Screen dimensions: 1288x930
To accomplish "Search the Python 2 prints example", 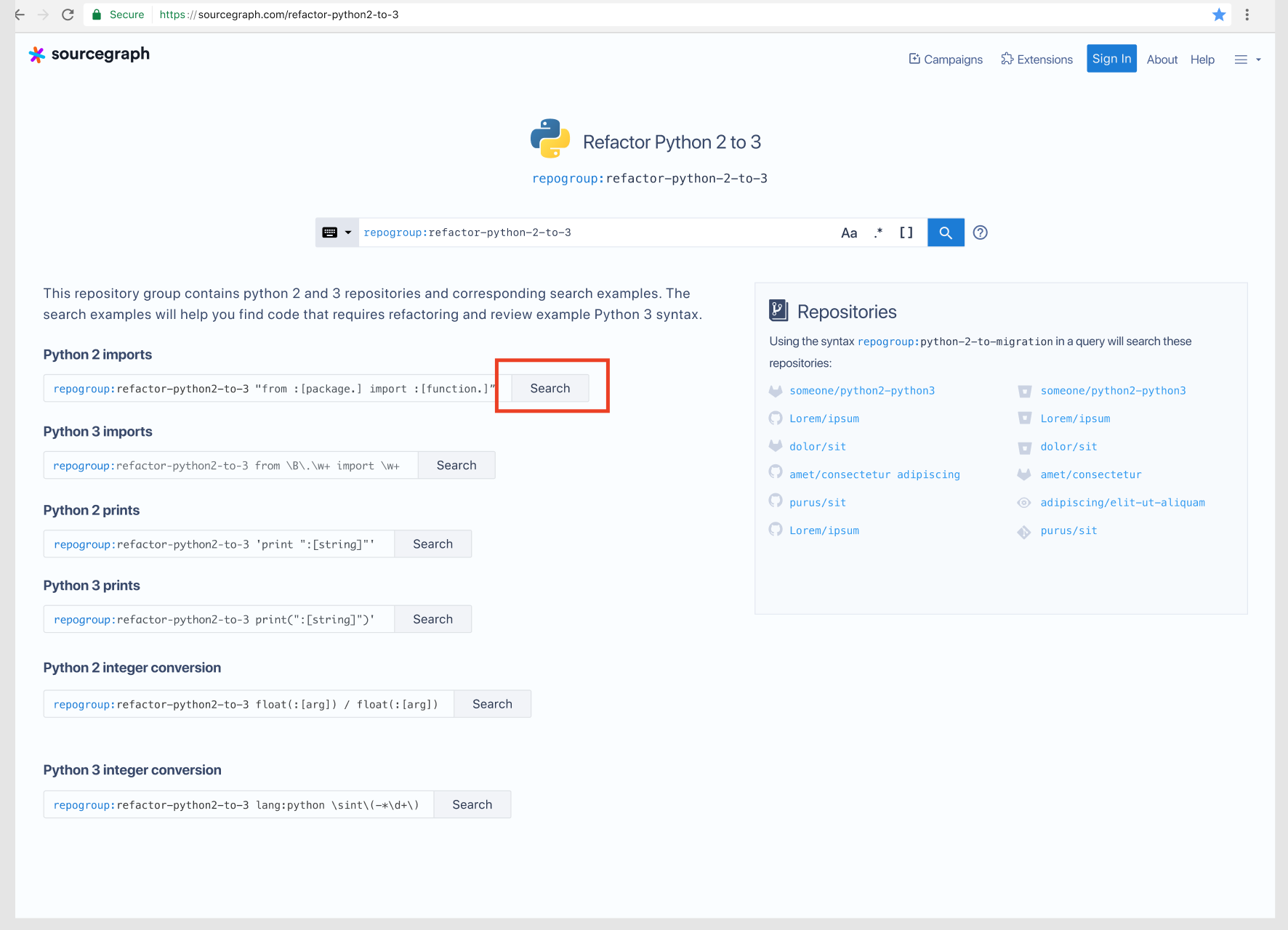I will click(432, 543).
